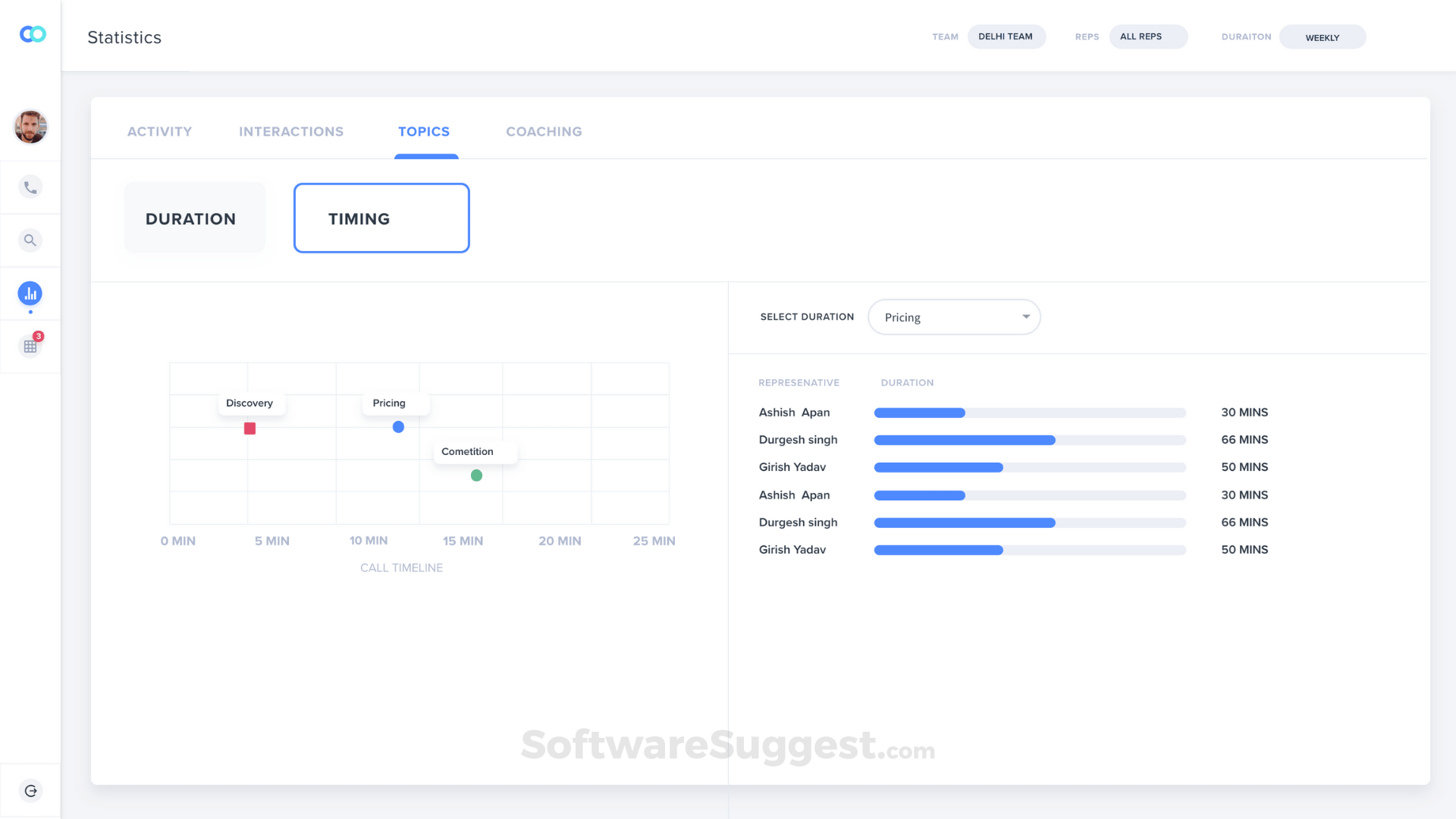Click the logout icon at sidebar bottom
The height and width of the screenshot is (819, 1456).
point(30,790)
